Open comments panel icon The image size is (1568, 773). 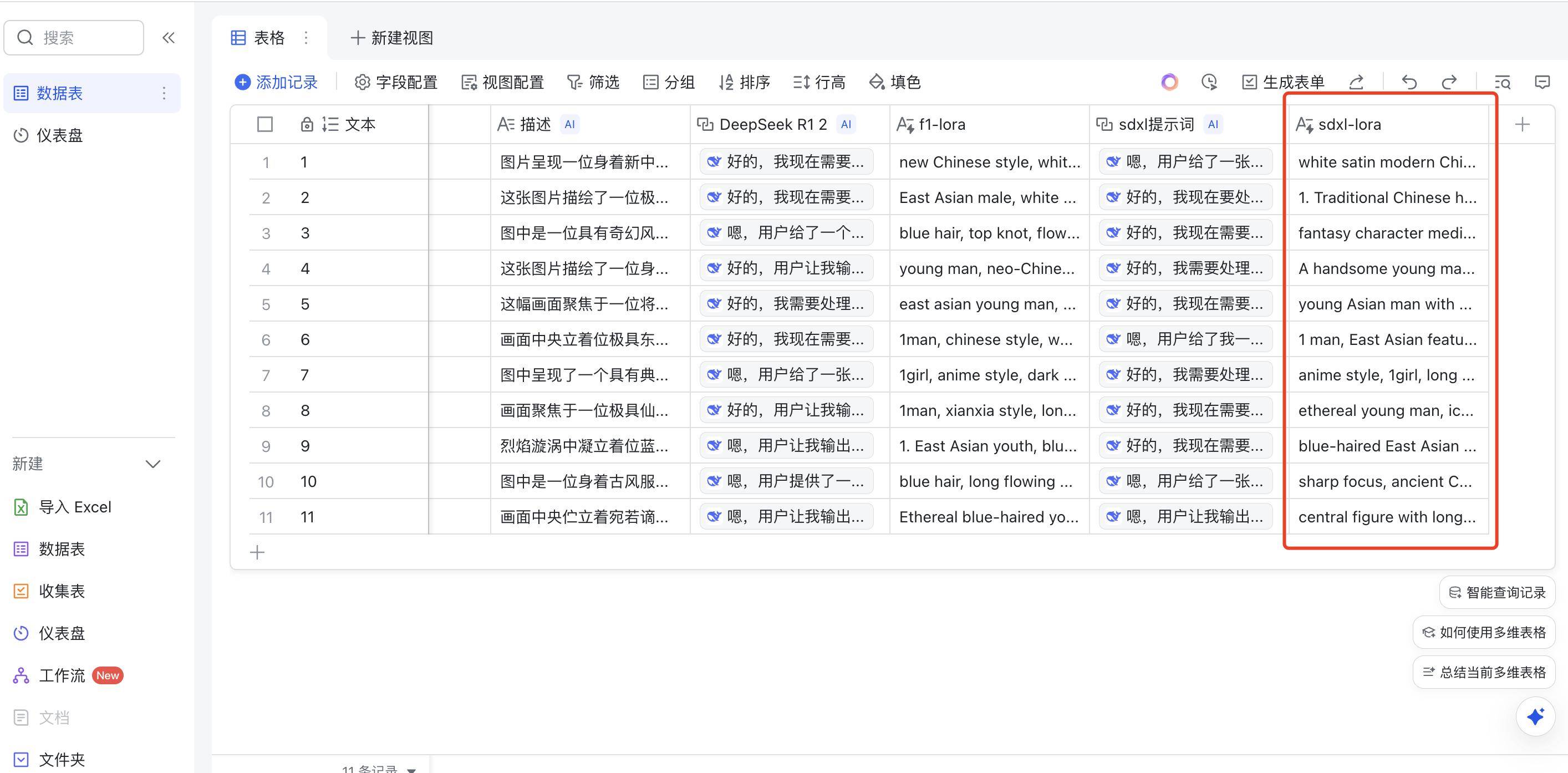pos(1542,82)
